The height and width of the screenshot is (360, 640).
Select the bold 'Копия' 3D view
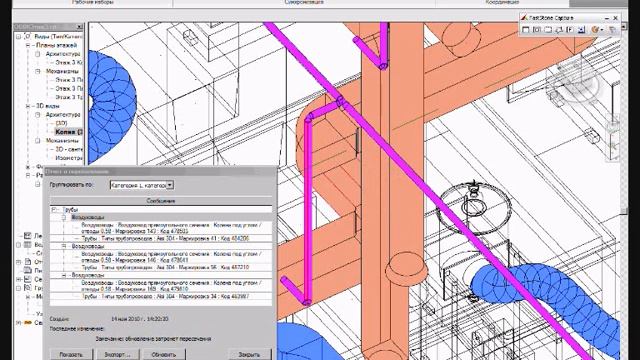[x=69, y=132]
